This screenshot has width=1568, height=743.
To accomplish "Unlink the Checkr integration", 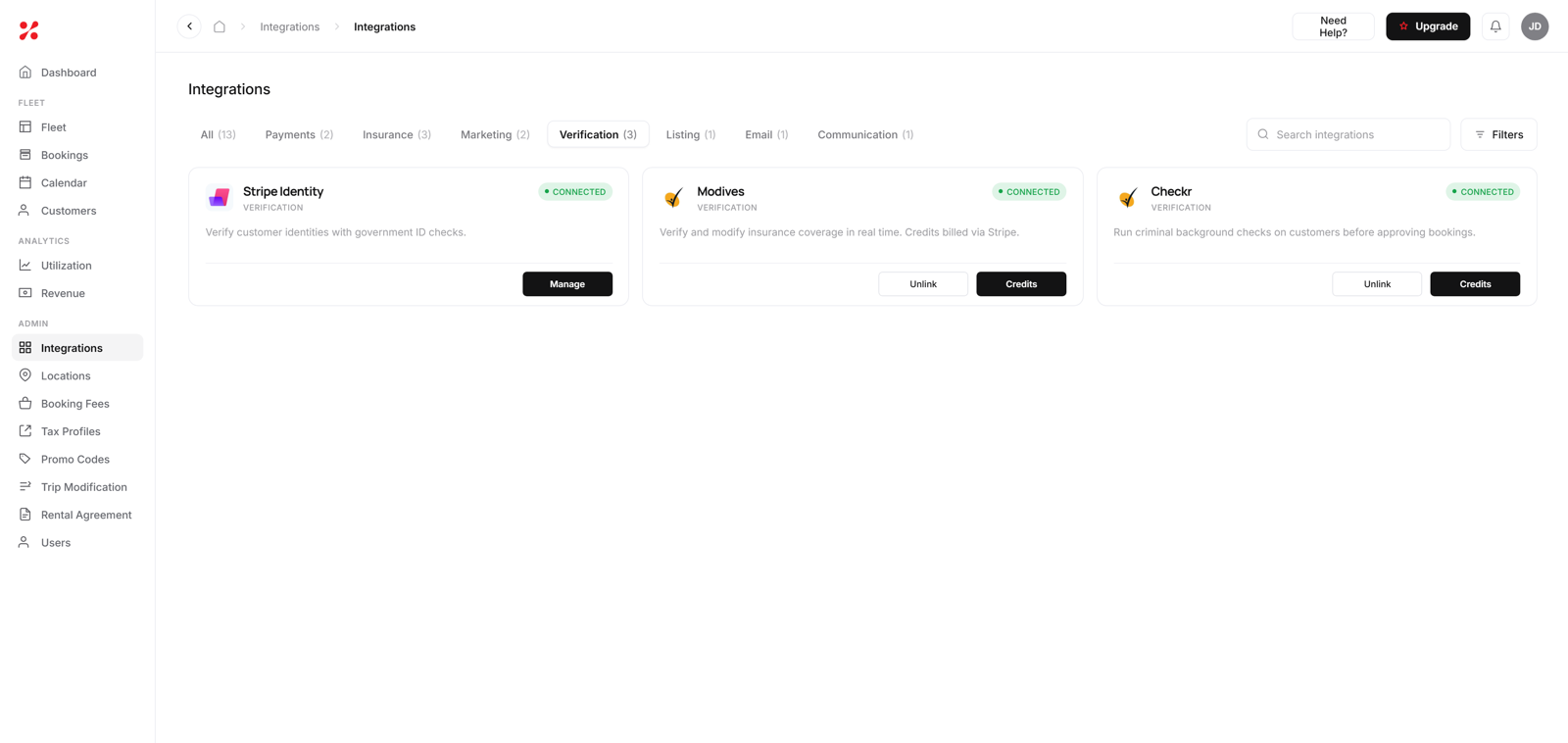I will pos(1377,284).
